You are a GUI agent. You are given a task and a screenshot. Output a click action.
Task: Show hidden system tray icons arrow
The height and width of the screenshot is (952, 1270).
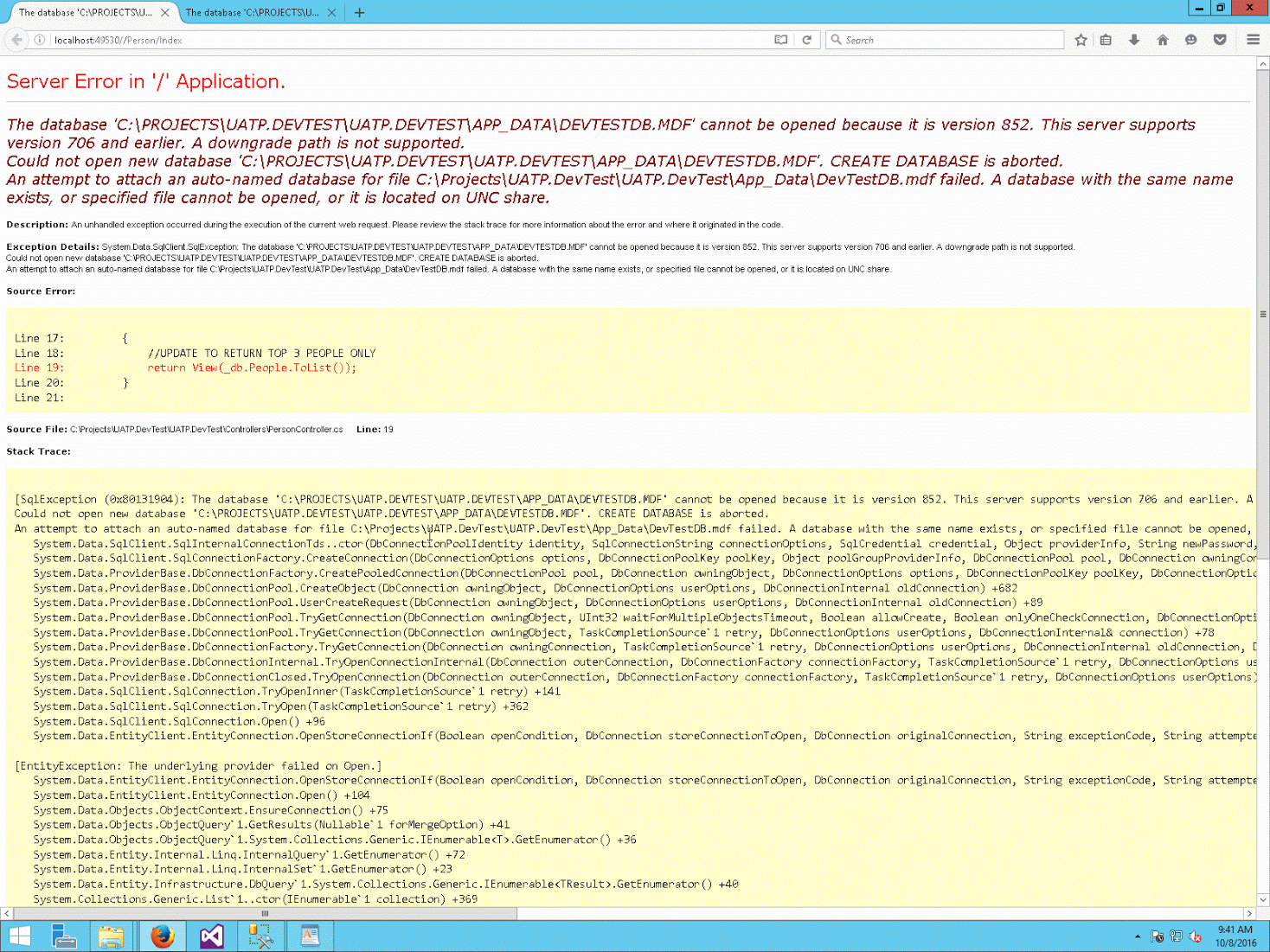1138,936
